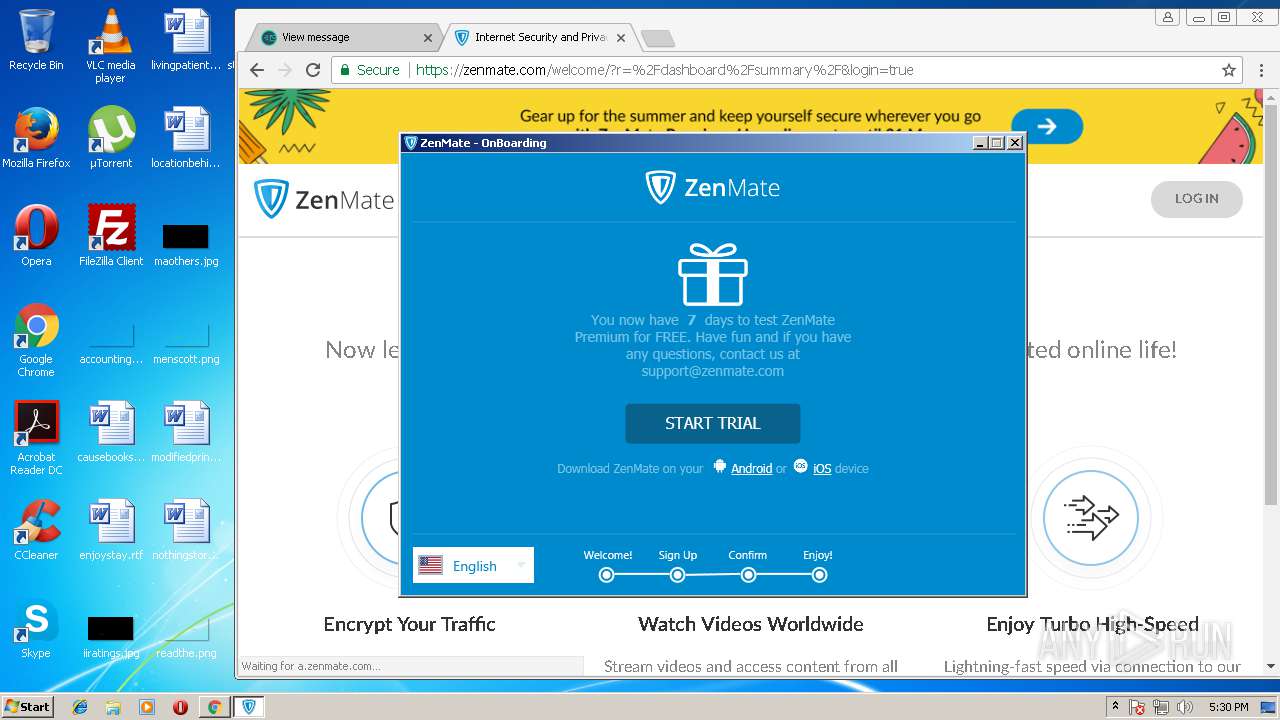Click the Chrome vertical scrollbar down arrow
The image size is (1280, 720).
pos(1271,666)
